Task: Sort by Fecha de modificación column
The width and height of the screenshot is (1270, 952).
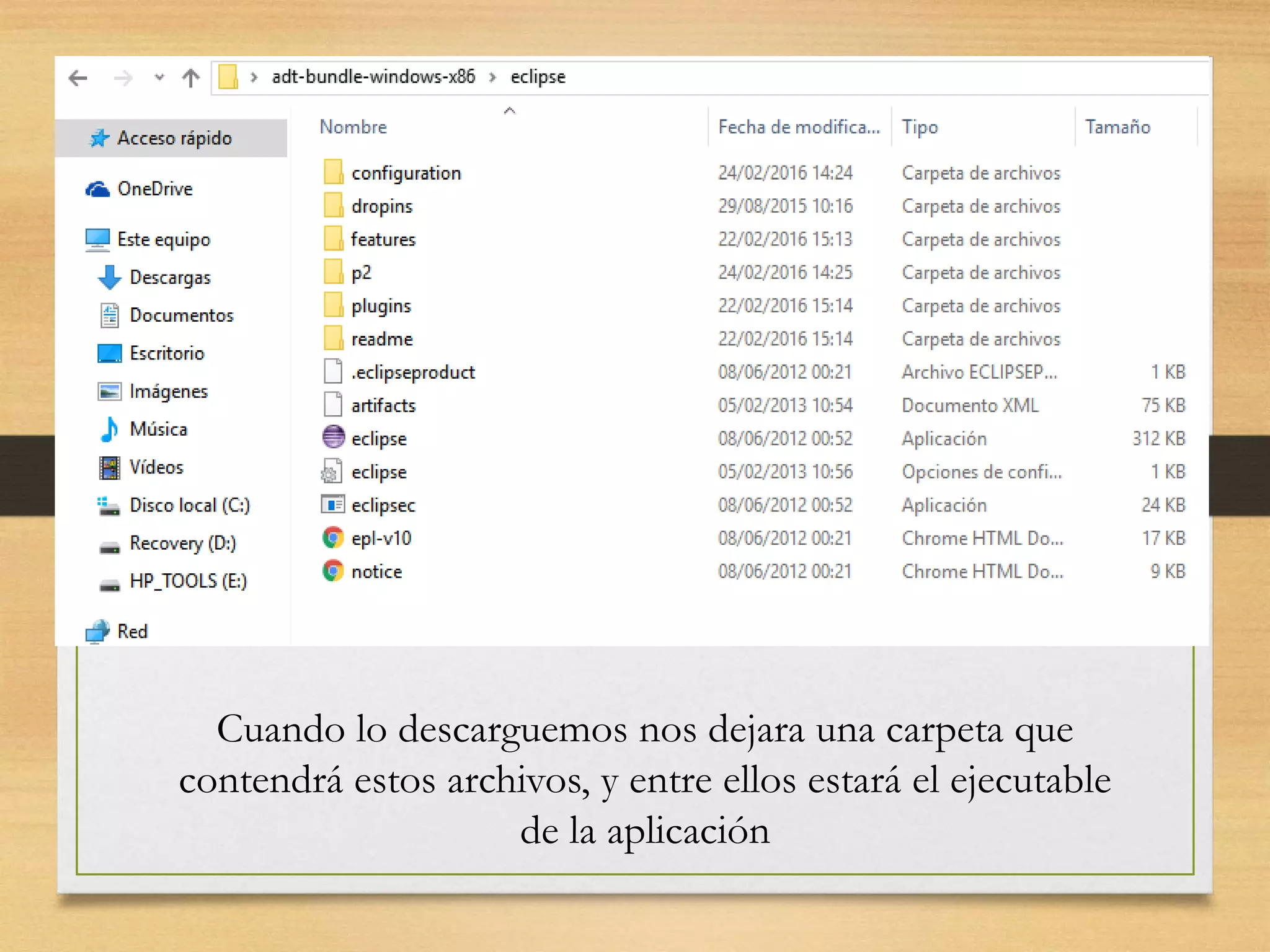Action: (x=799, y=127)
